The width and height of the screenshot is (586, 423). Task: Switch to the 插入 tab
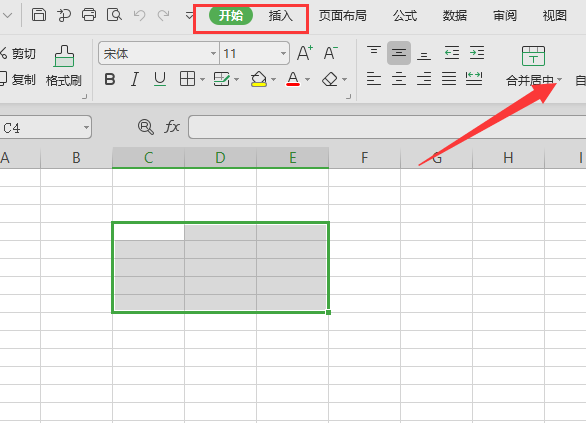(280, 16)
